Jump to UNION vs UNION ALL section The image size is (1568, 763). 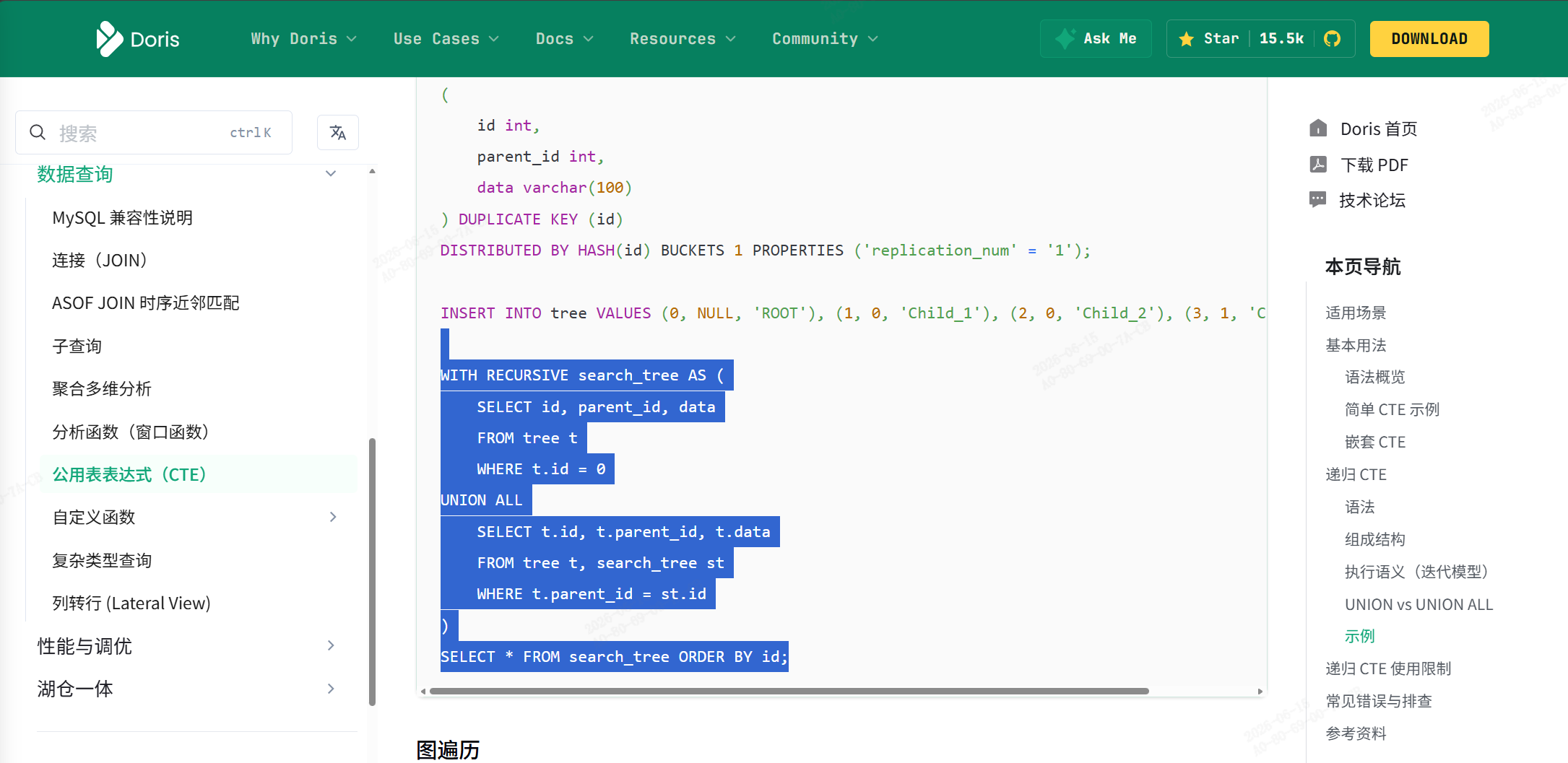pyautogui.click(x=1418, y=604)
